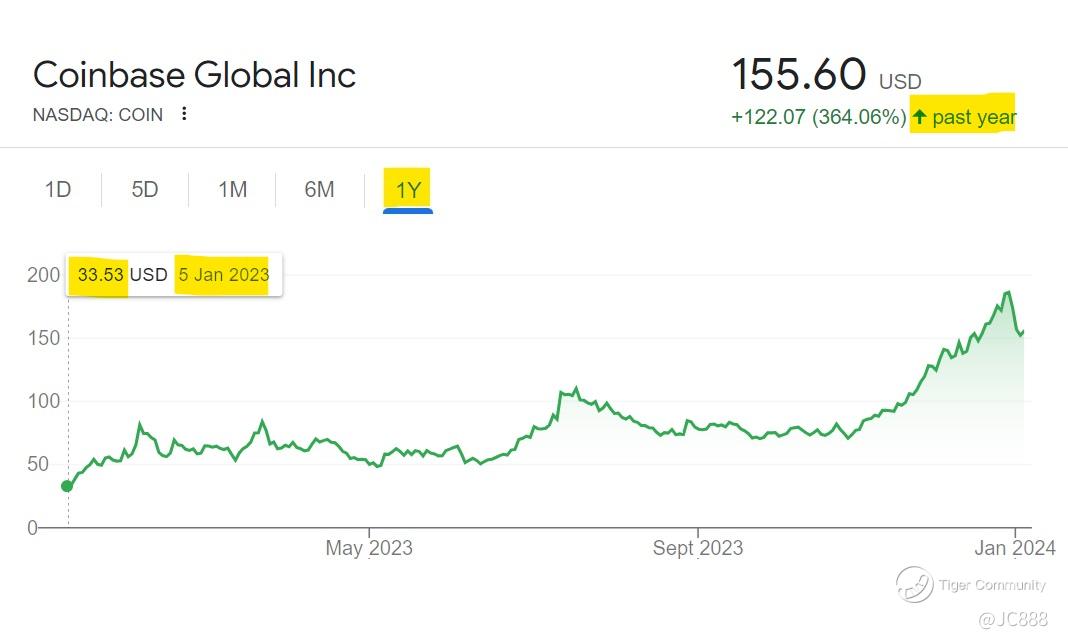The width and height of the screenshot is (1068, 644).
Task: Choose the 6M time range tab
Action: pos(319,189)
